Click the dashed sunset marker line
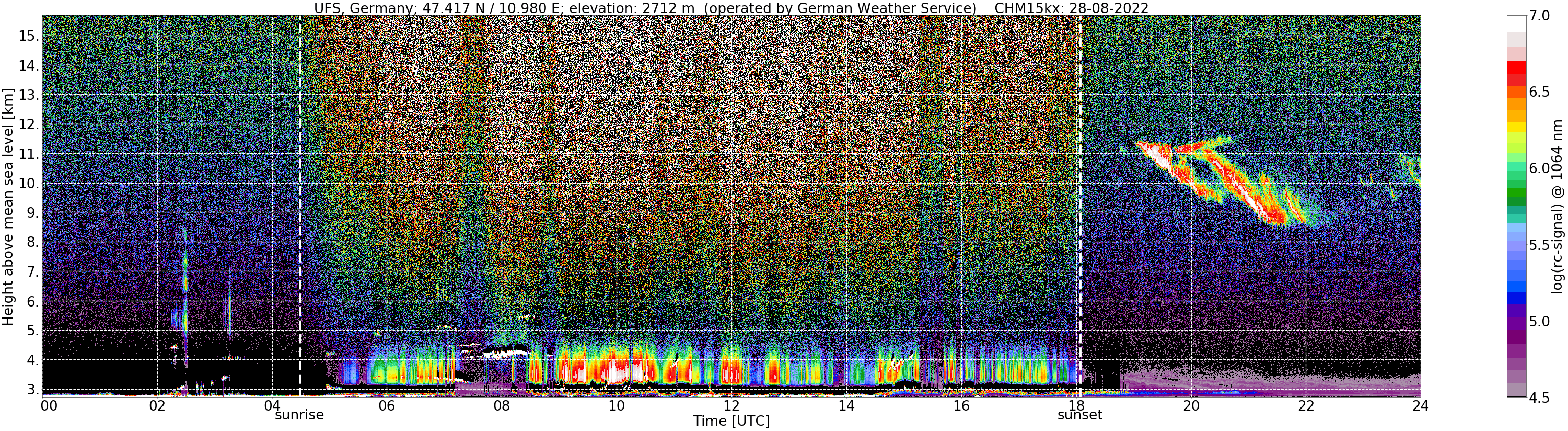 pyautogui.click(x=1080, y=206)
